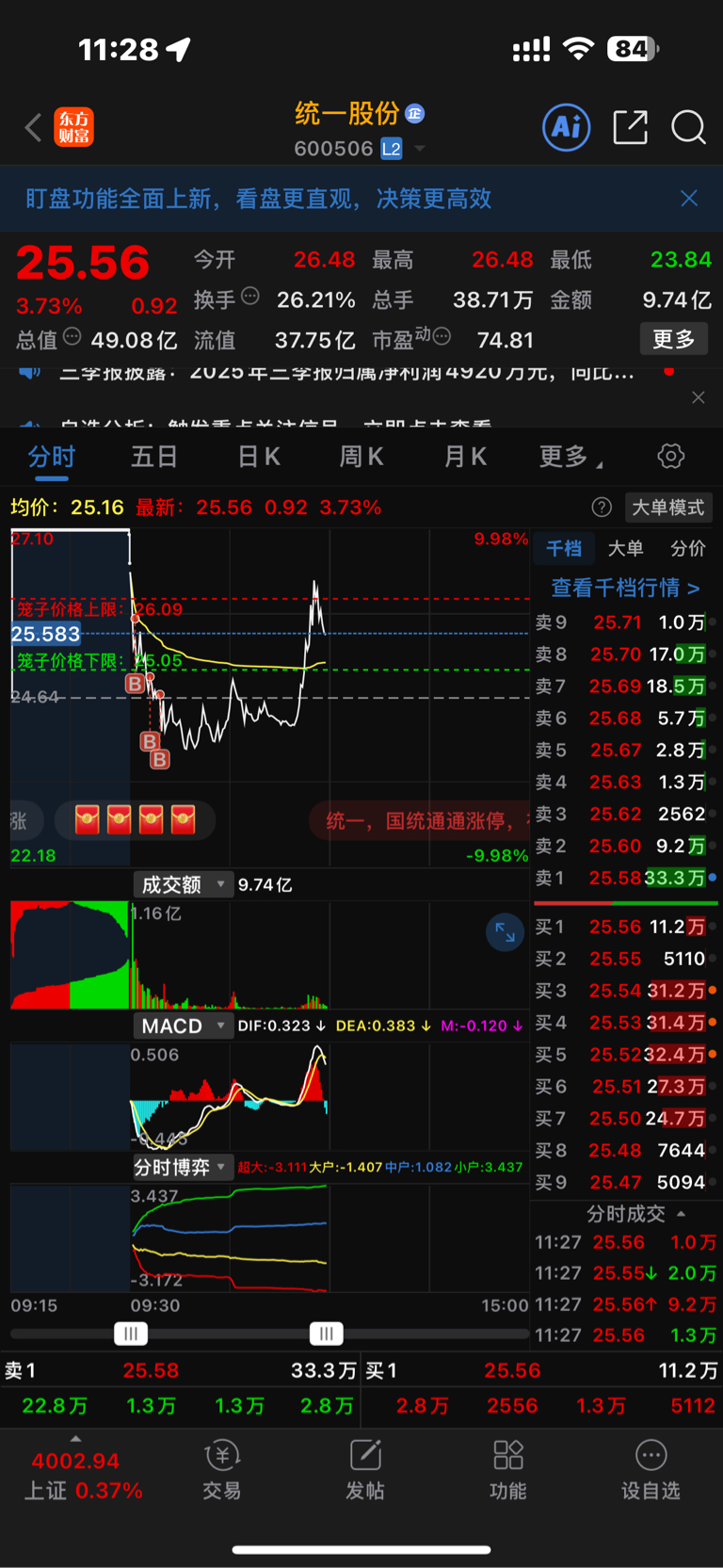The image size is (723, 1568).
Task: Tap the 统一，国统通通涨停 comment bubble
Action: [422, 821]
